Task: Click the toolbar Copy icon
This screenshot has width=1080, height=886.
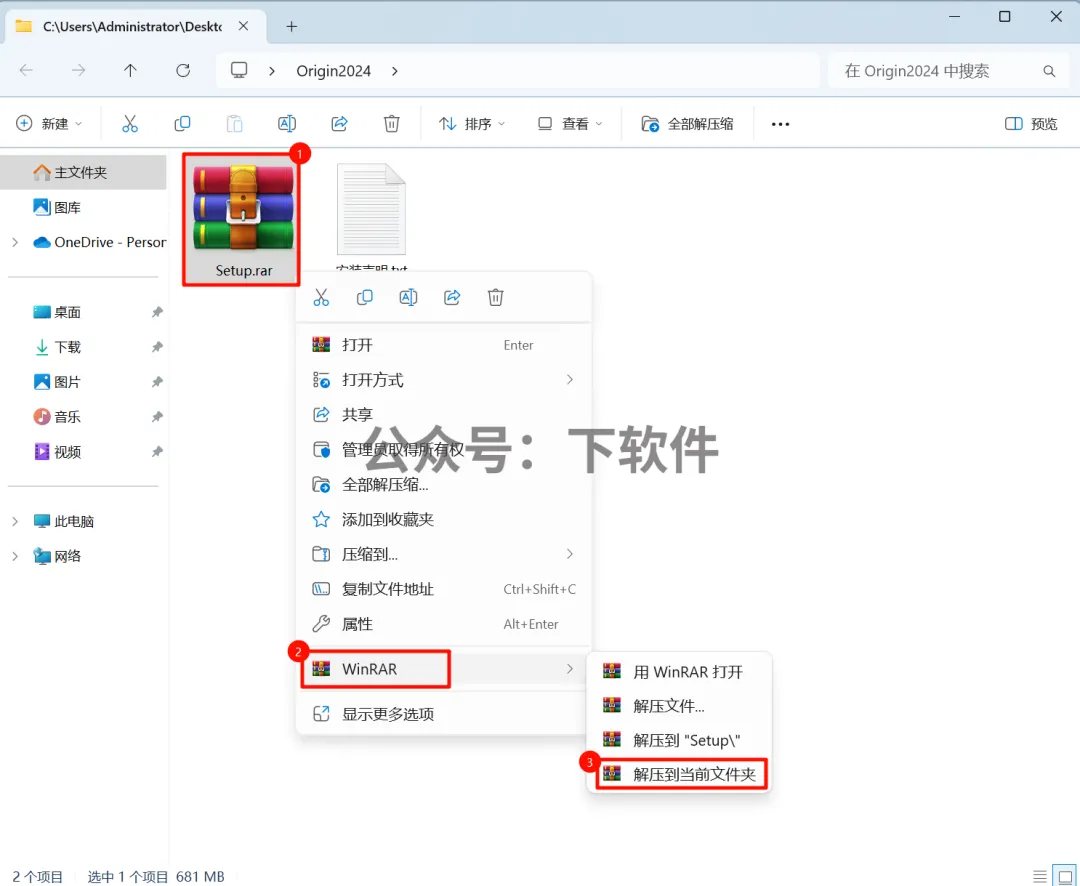Action: click(x=182, y=124)
